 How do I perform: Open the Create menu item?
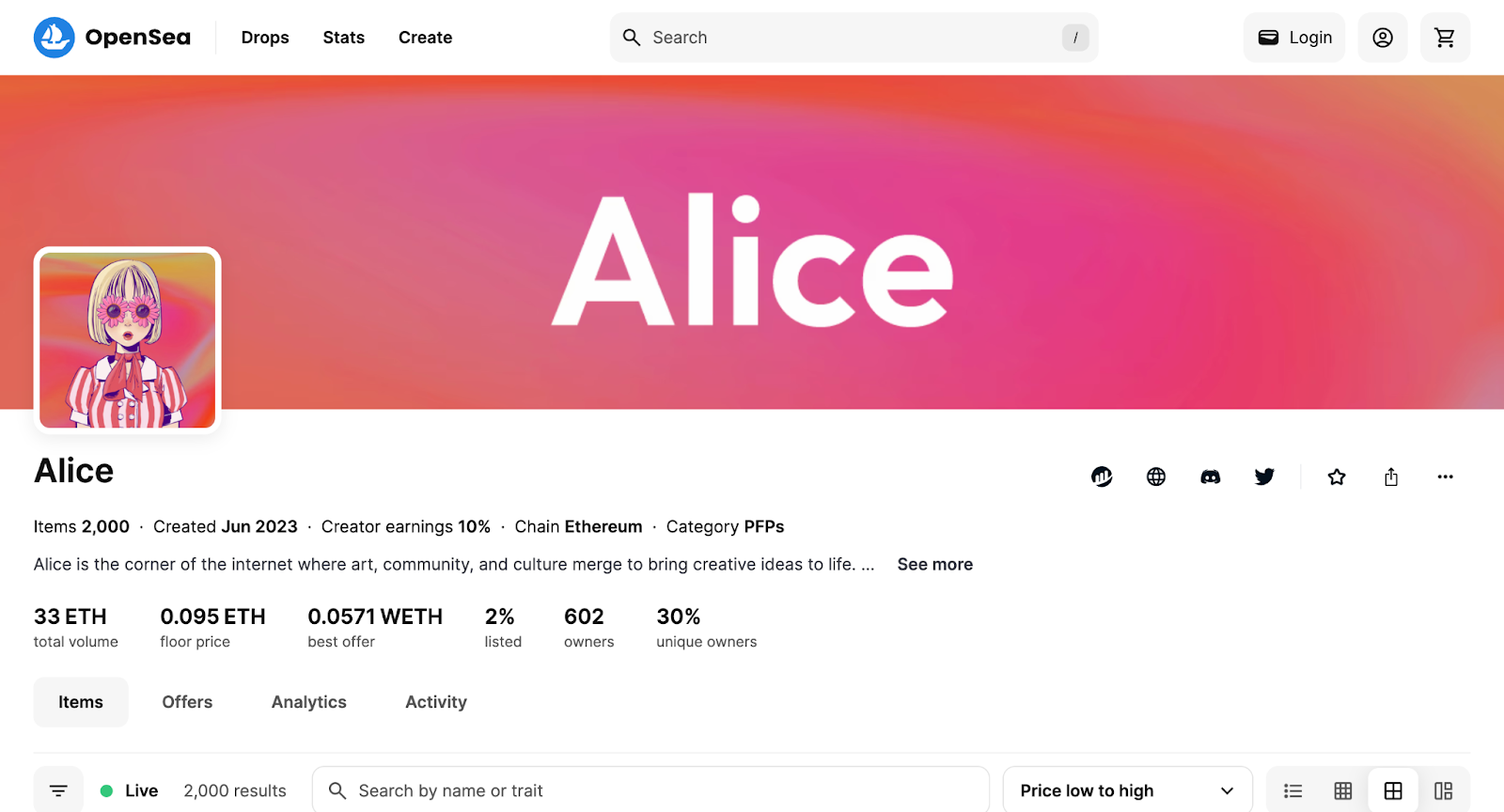(425, 38)
